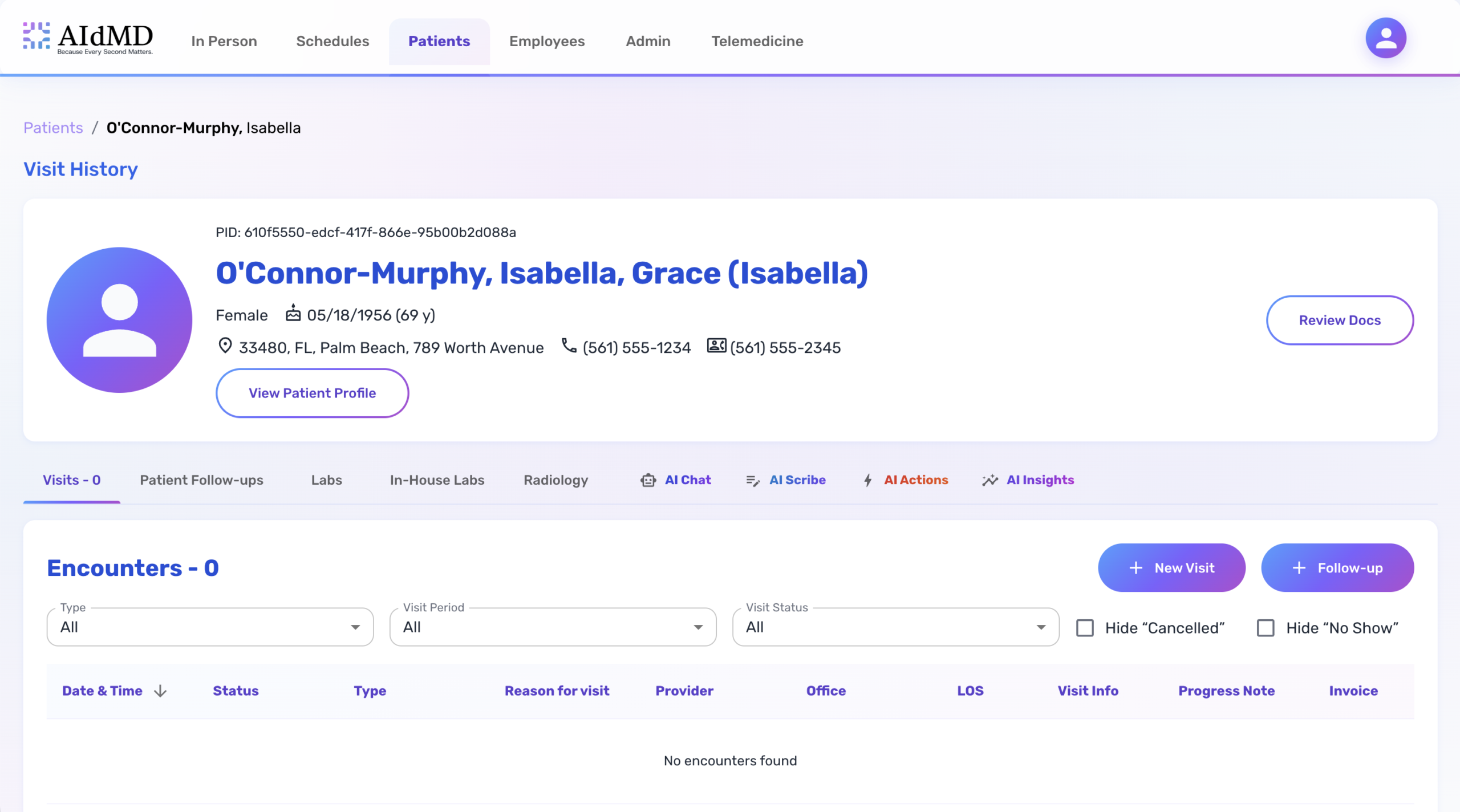
Task: Click the AI Actions lightning bolt icon
Action: pyautogui.click(x=867, y=480)
